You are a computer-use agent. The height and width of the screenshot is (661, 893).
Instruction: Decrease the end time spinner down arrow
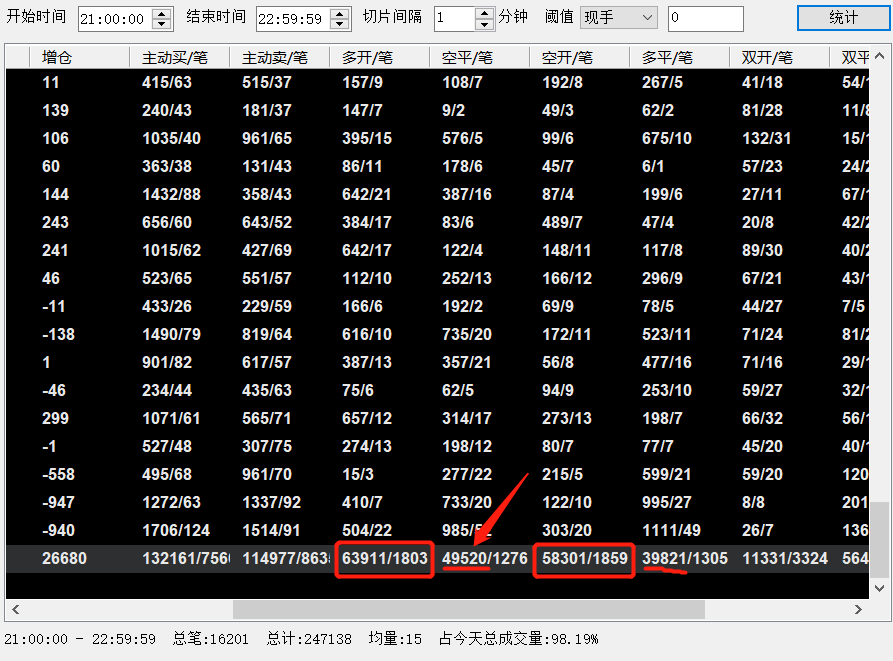point(340,24)
